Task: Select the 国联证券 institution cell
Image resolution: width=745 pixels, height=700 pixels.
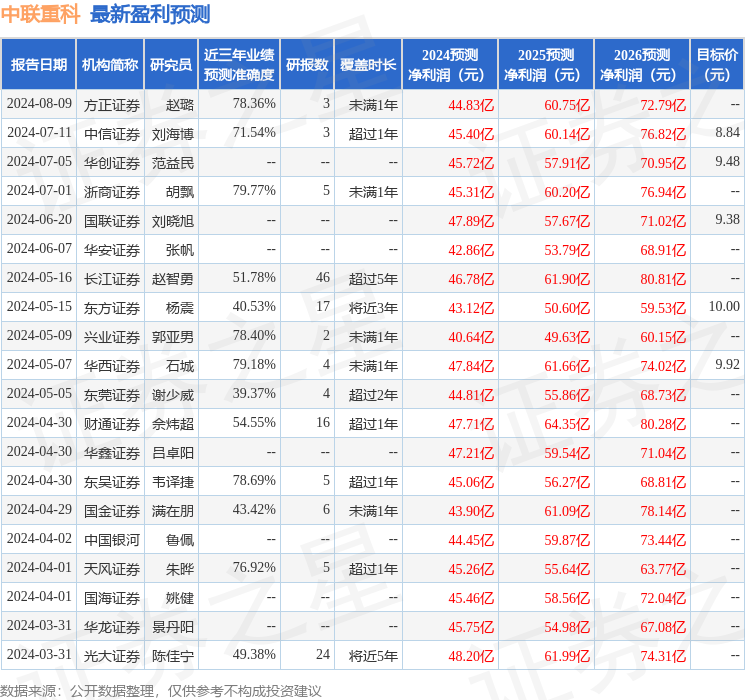Action: (112, 221)
